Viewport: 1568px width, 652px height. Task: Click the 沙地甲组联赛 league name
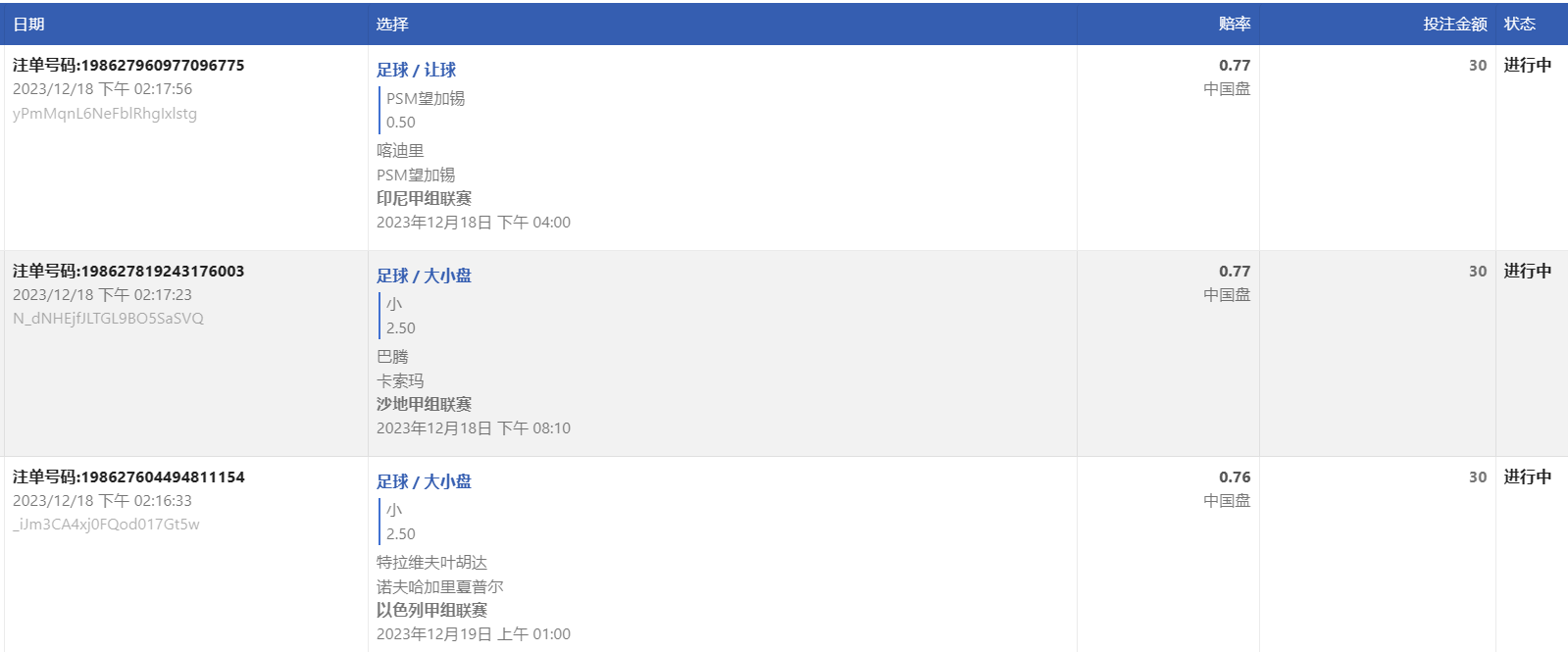[x=424, y=404]
